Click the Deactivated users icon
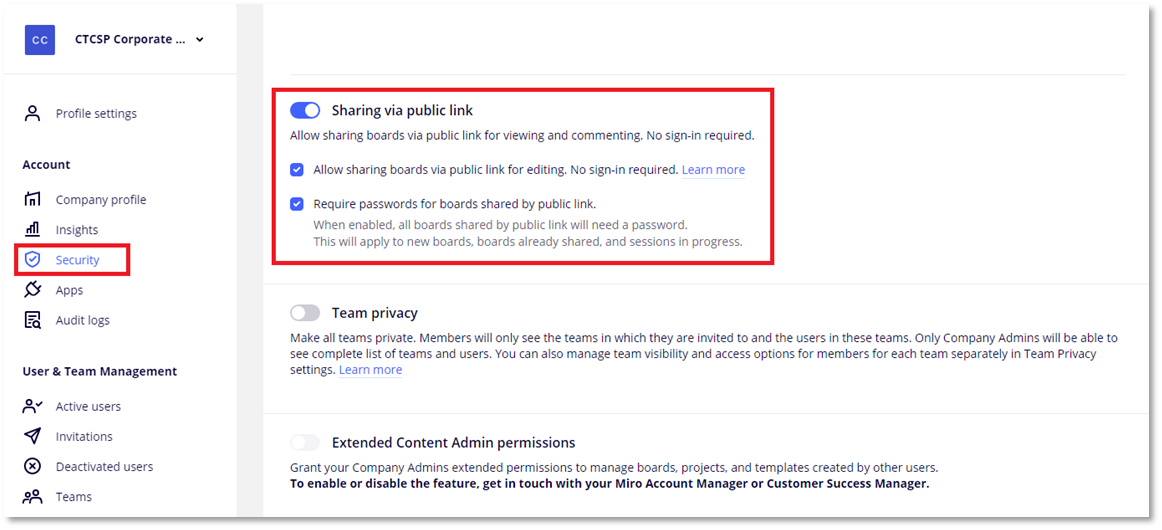The width and height of the screenshot is (1162, 530). 32,466
